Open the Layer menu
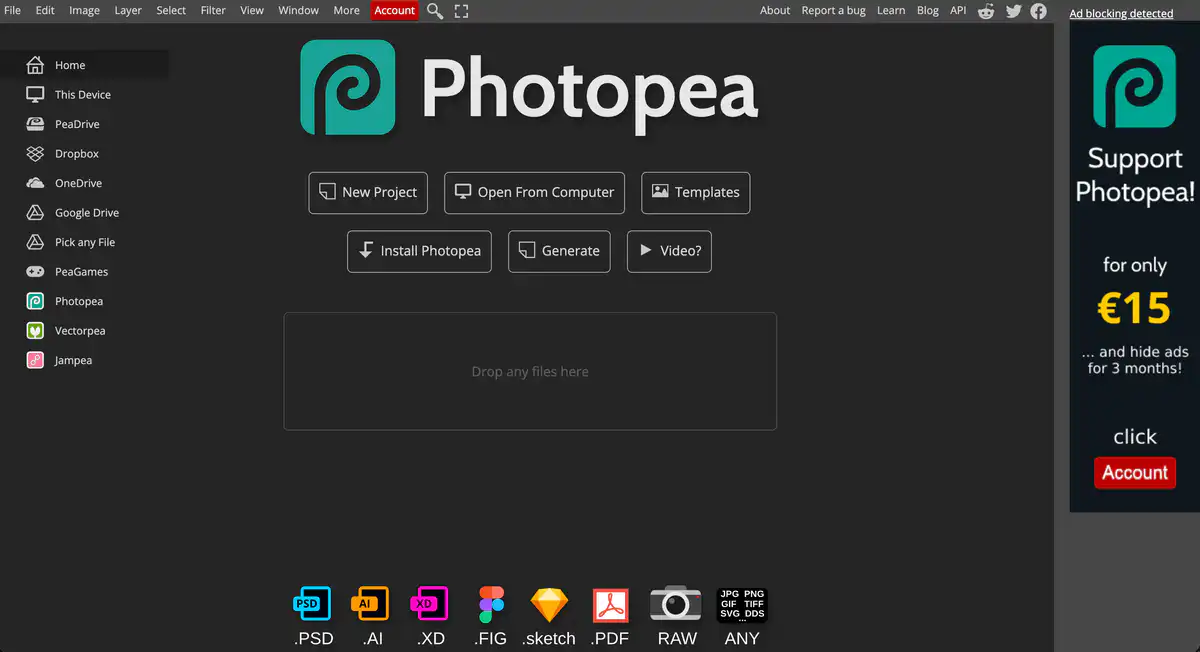 [x=128, y=10]
